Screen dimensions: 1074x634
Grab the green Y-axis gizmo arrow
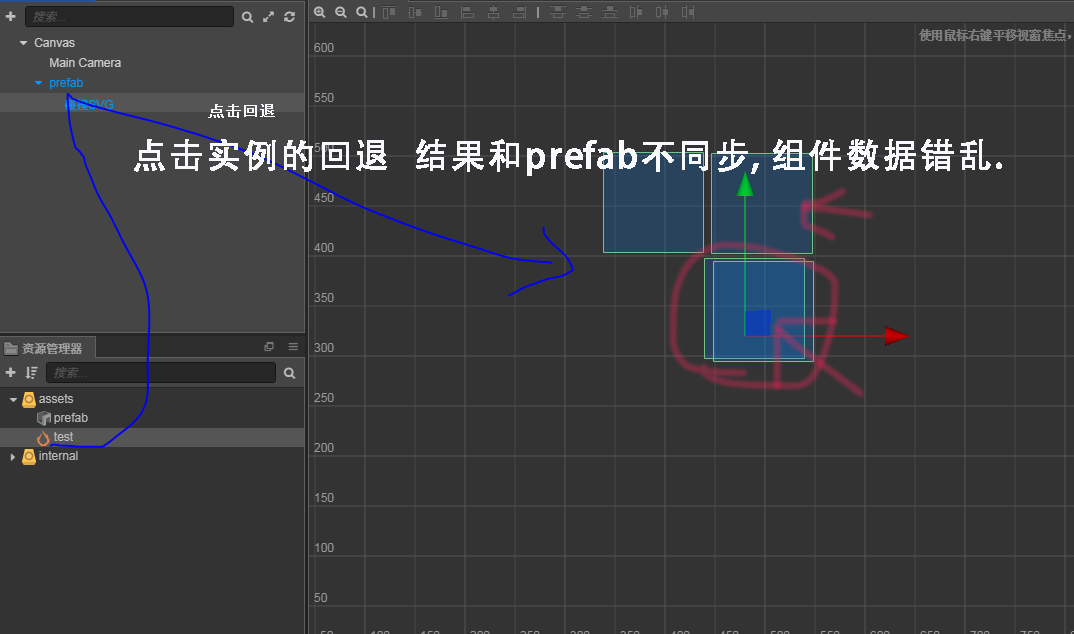point(745,185)
